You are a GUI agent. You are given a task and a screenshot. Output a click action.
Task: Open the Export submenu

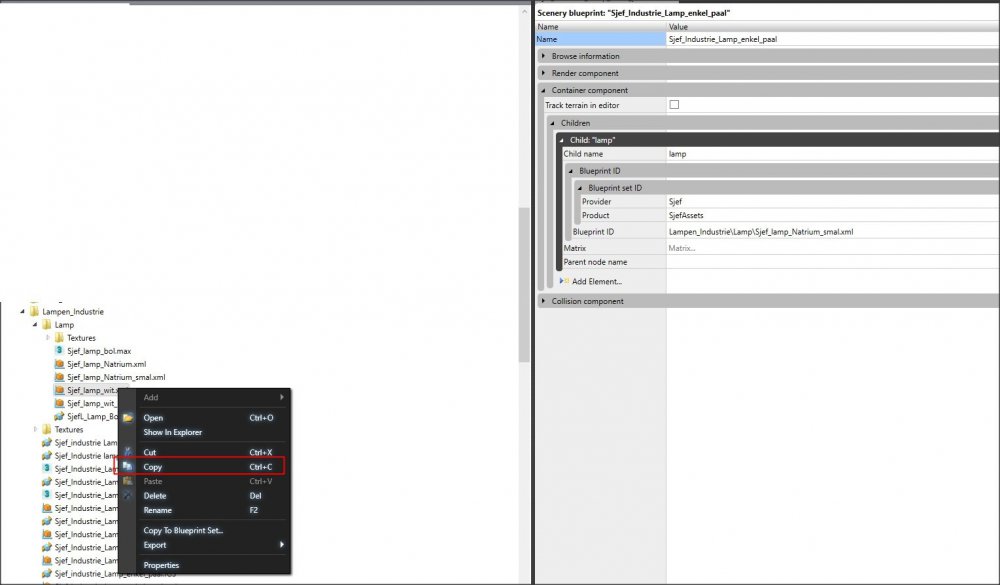pos(155,545)
